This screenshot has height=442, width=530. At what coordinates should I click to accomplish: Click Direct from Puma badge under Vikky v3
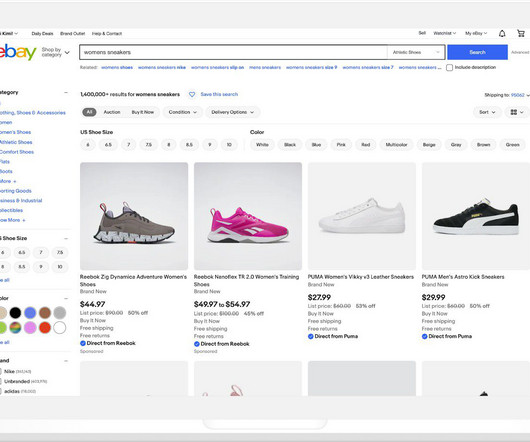pyautogui.click(x=333, y=336)
